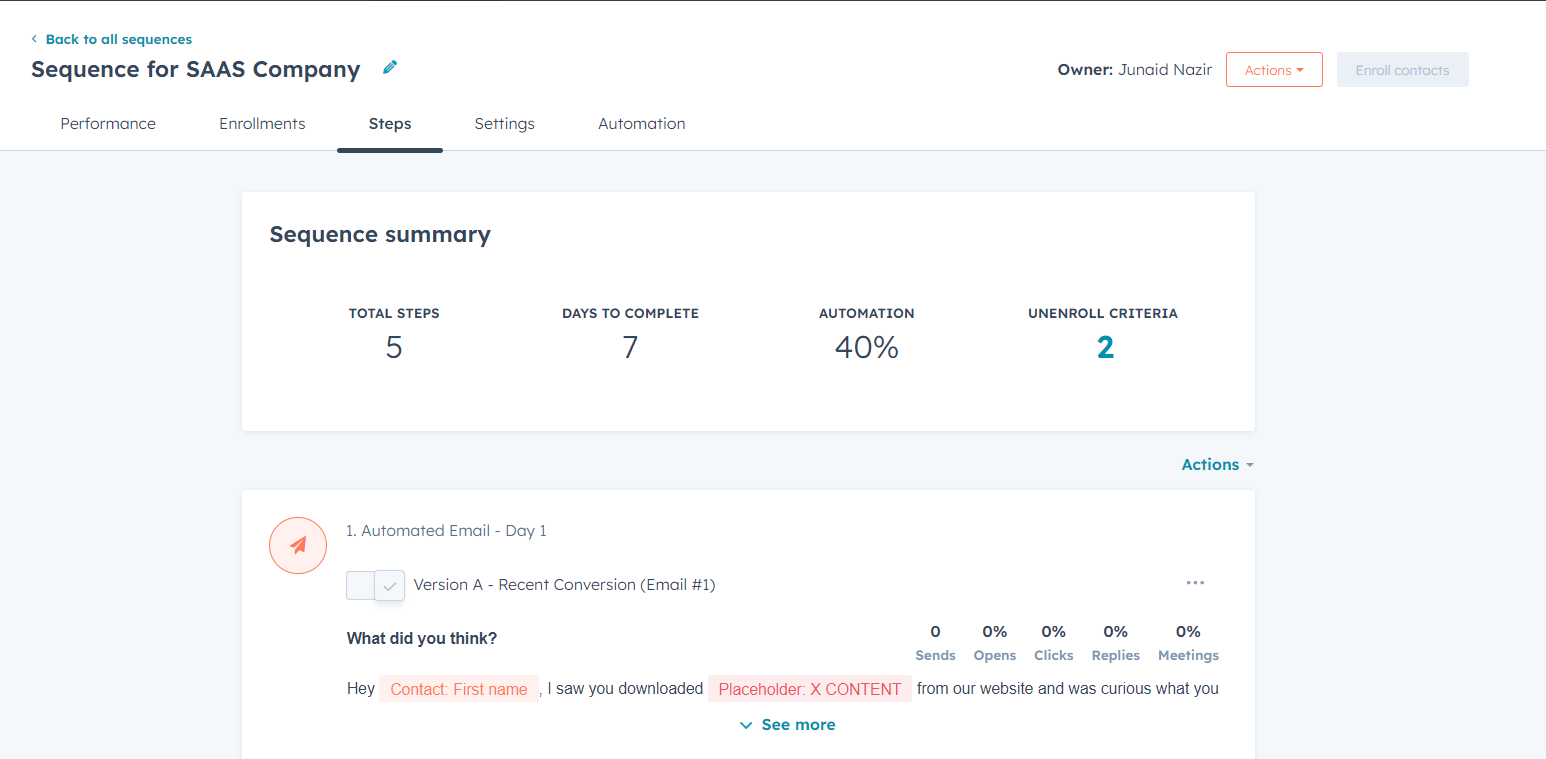
Task: Click the paper airplane icon for step 1
Action: pos(297,545)
